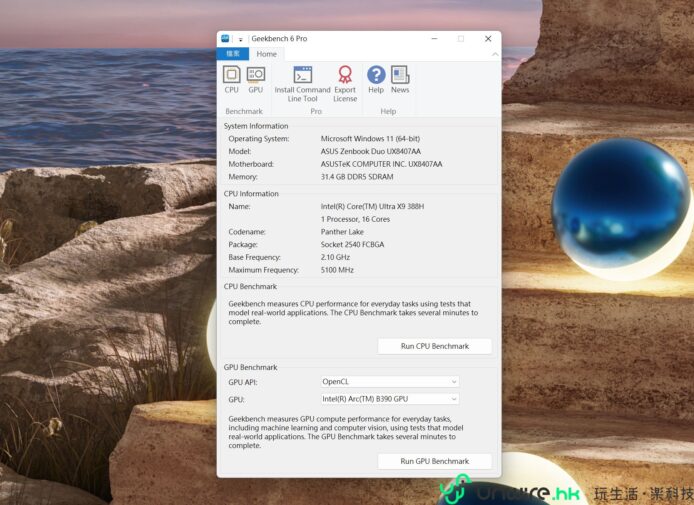Click the Export License ribbon icon
This screenshot has width=694, height=505.
[x=345, y=84]
